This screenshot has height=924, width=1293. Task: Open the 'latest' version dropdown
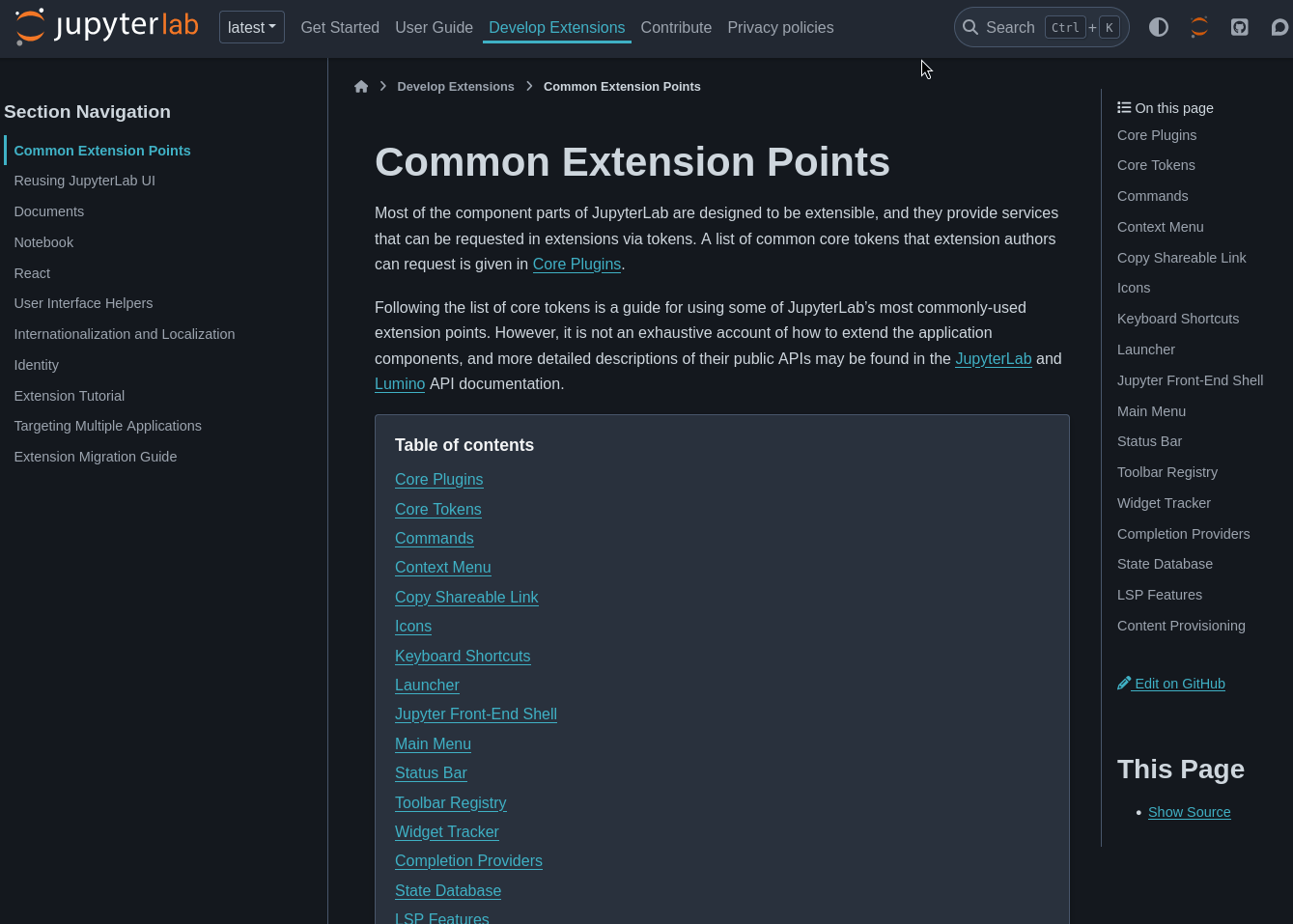coord(252,27)
